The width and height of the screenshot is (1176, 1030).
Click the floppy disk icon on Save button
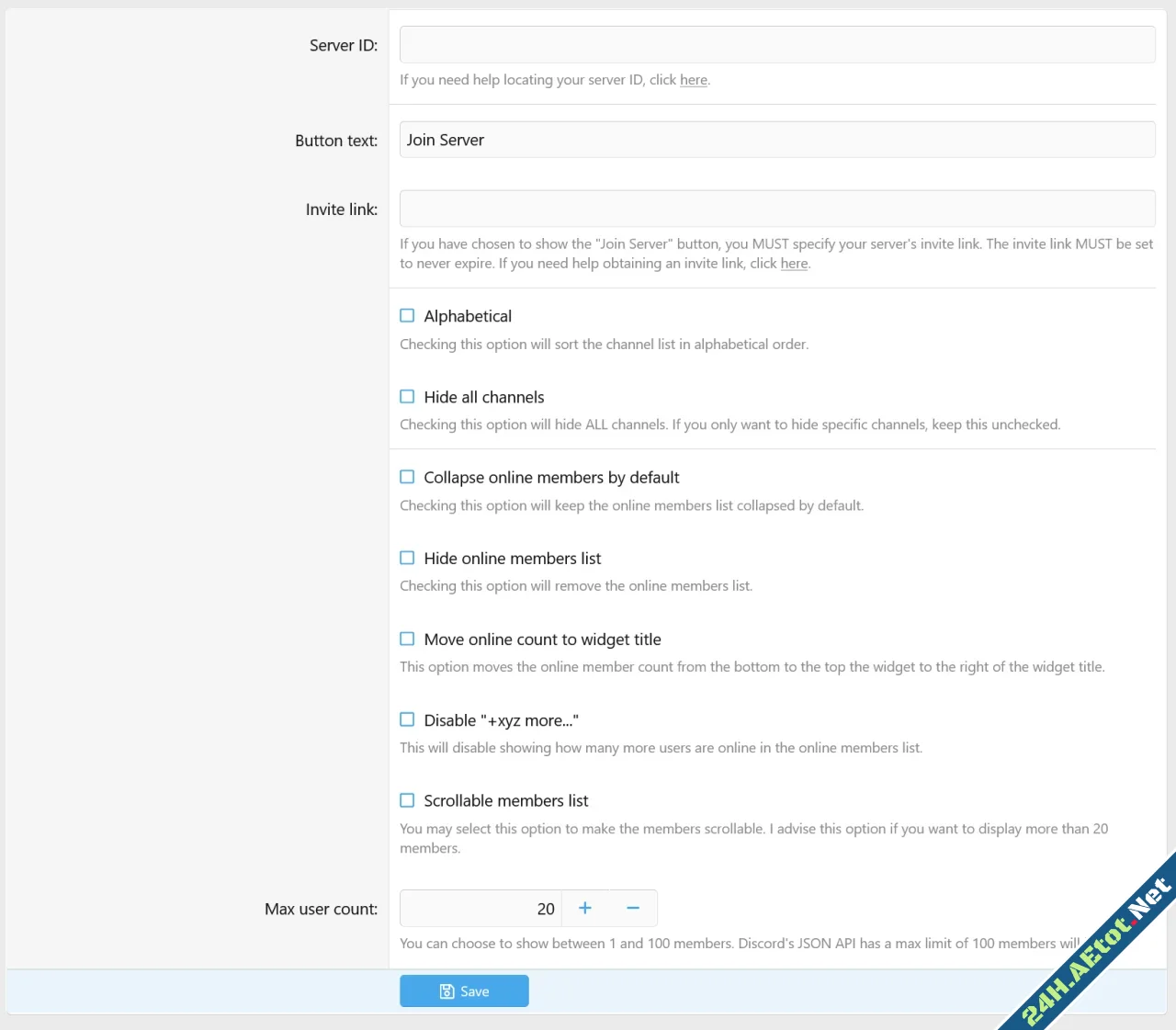(447, 990)
